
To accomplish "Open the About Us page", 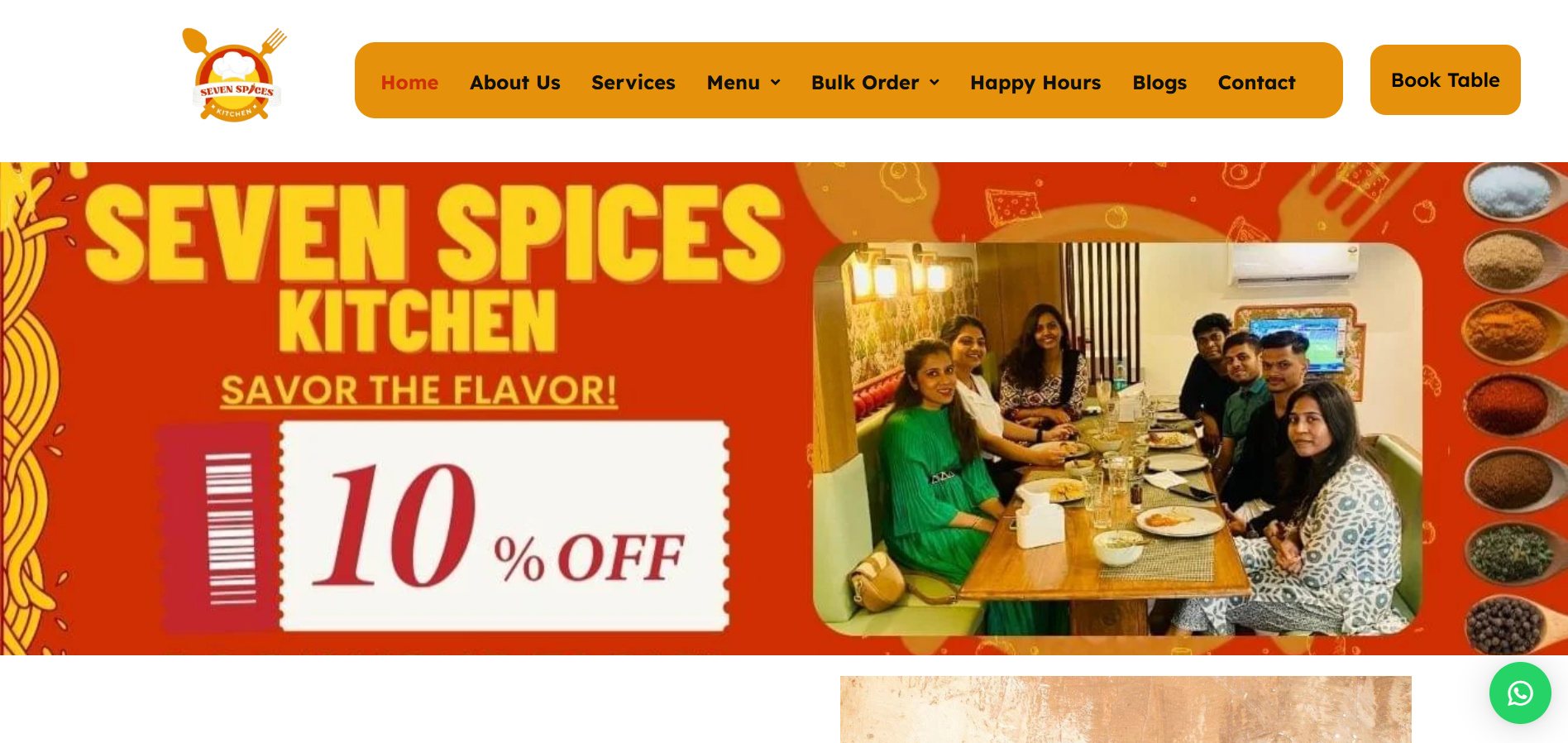I will coord(515,83).
